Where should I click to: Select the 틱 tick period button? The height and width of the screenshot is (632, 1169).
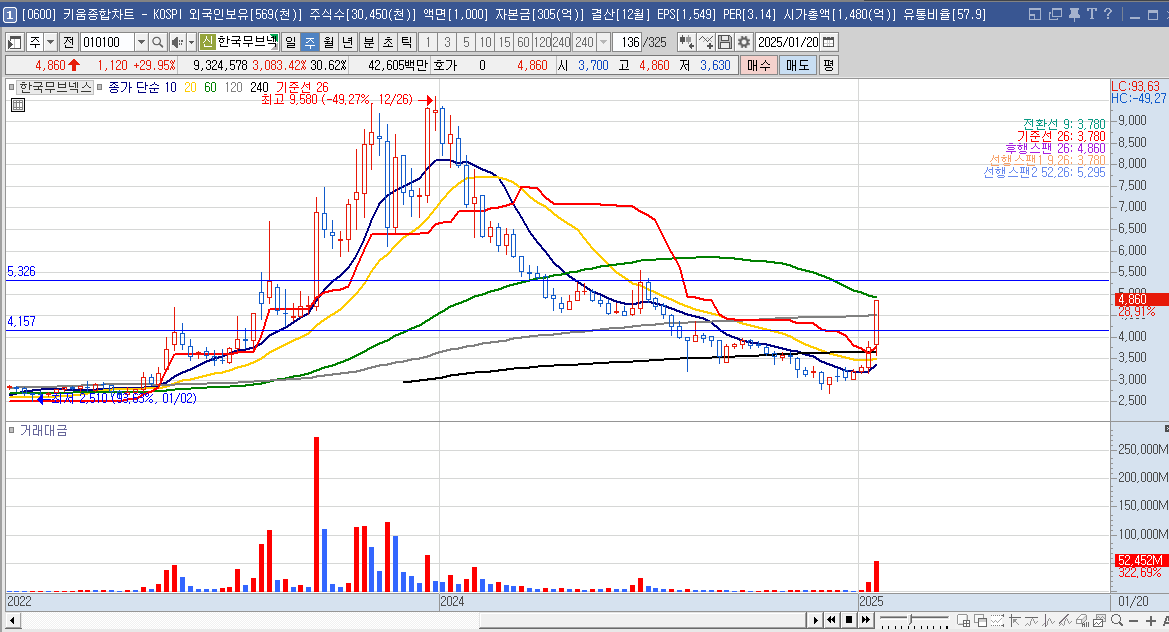click(x=407, y=42)
